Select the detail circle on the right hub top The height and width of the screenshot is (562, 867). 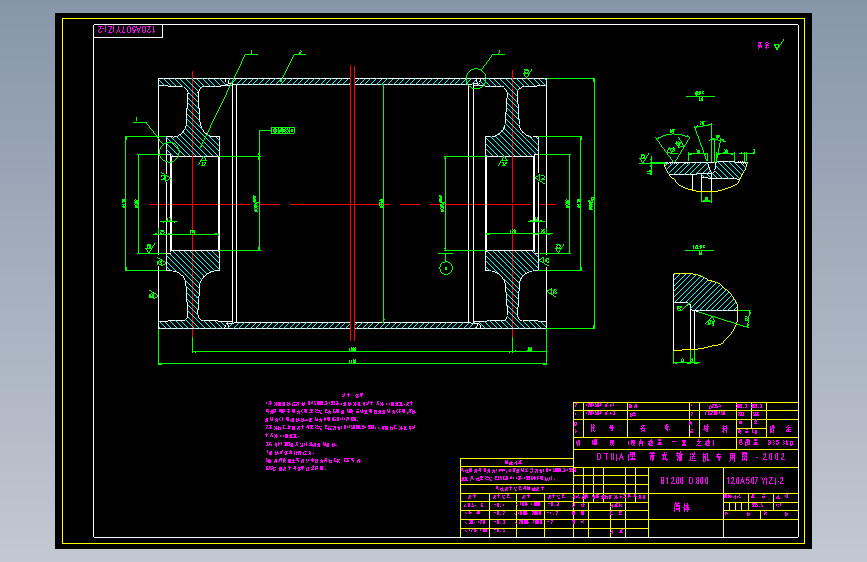tap(476, 79)
